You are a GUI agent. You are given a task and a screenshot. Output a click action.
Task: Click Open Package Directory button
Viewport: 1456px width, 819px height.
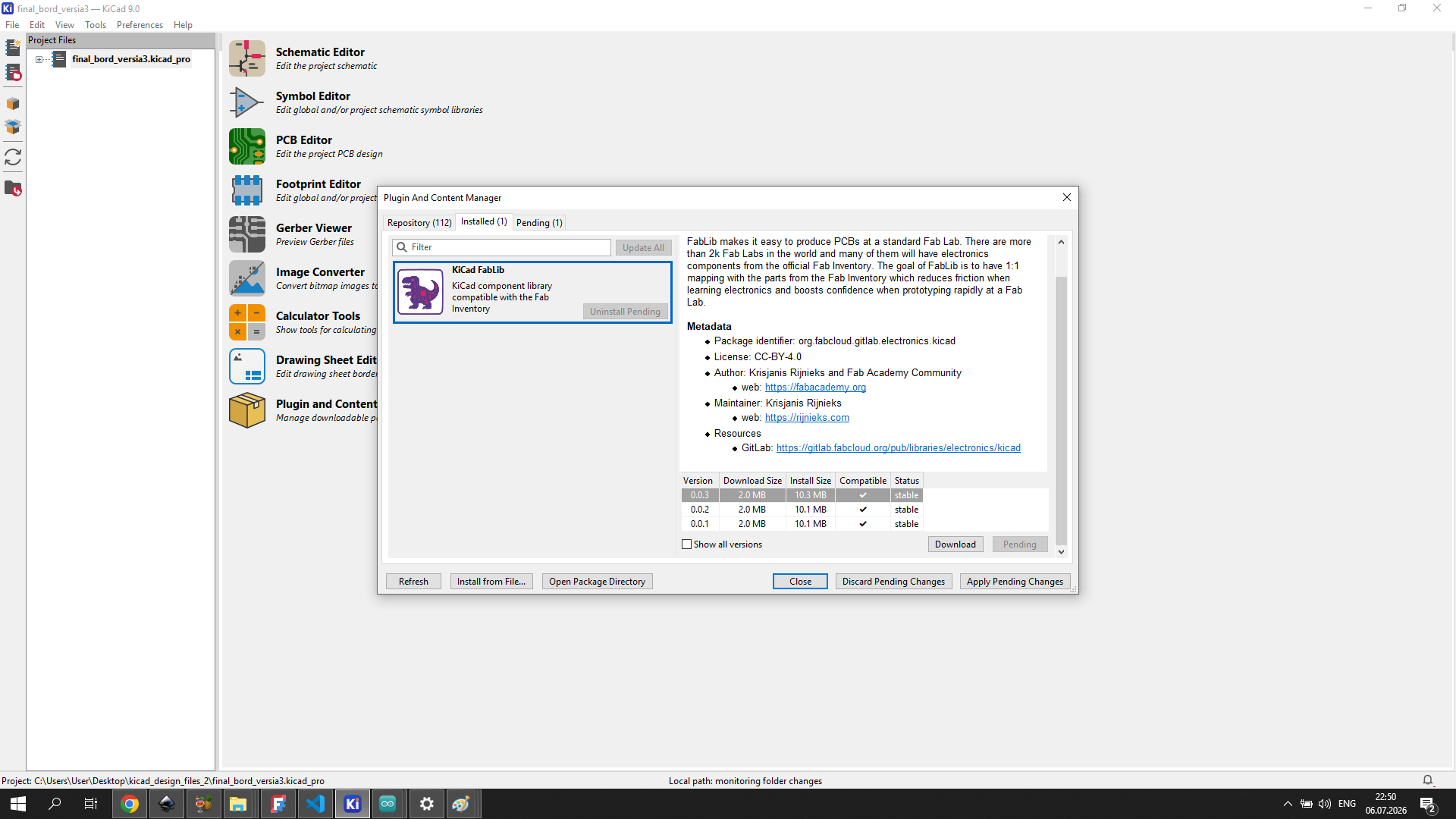click(x=597, y=582)
